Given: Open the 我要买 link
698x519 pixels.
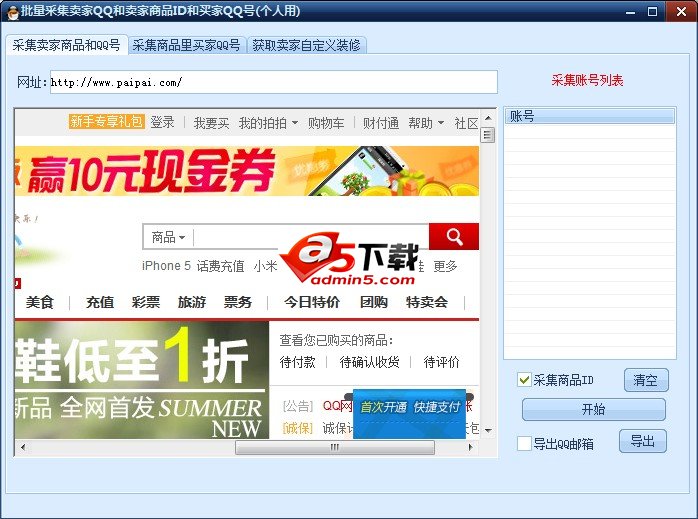Looking at the screenshot, I should click(211, 123).
